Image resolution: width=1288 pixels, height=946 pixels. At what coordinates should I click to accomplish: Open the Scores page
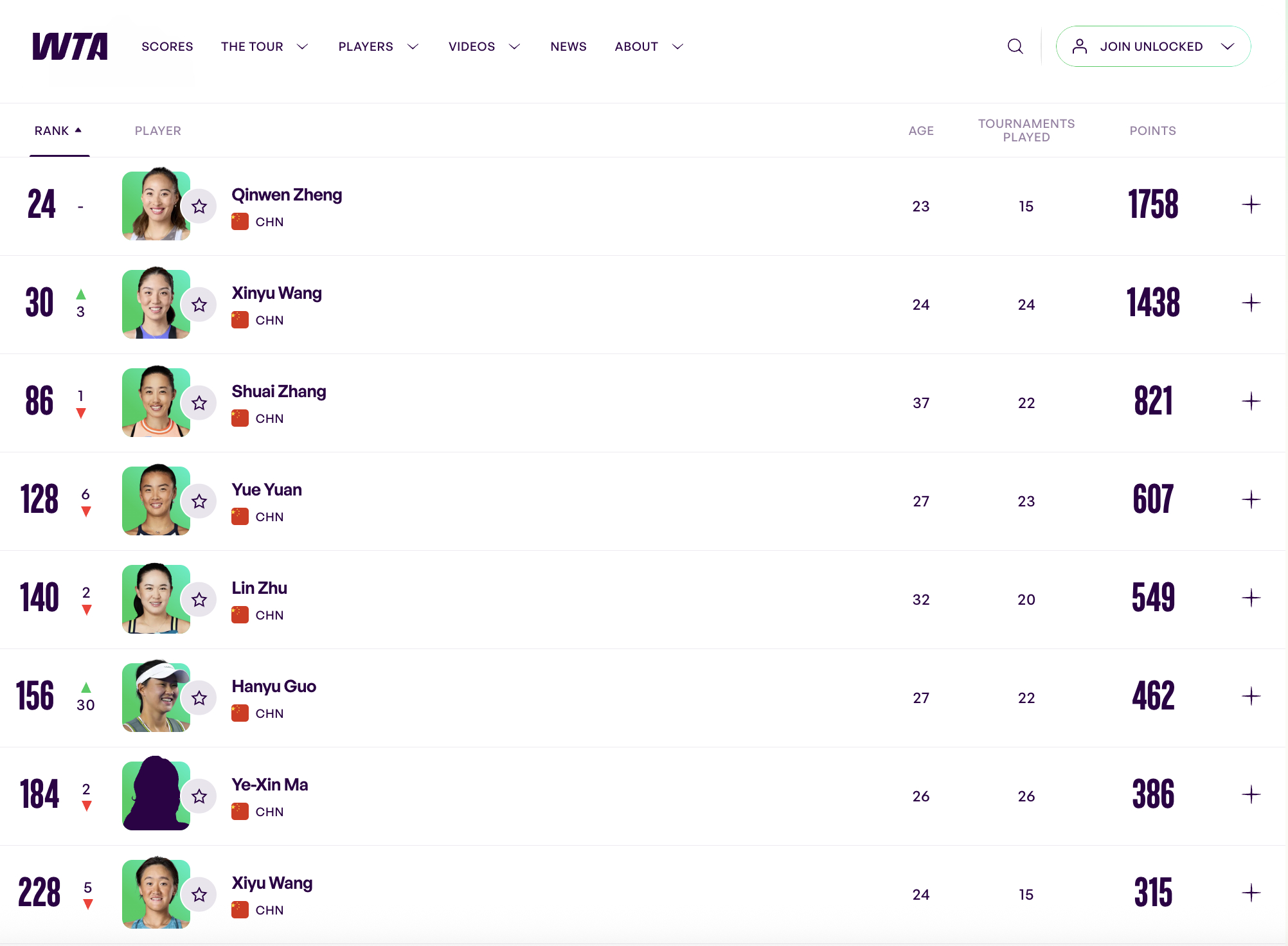point(167,46)
